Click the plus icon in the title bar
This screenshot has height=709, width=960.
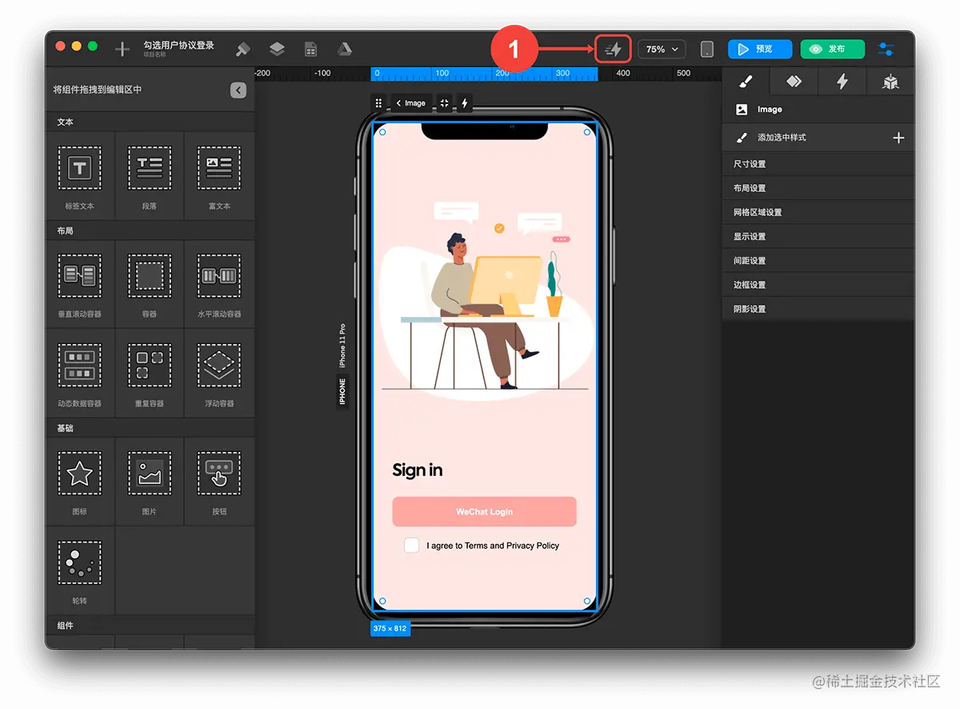point(122,49)
